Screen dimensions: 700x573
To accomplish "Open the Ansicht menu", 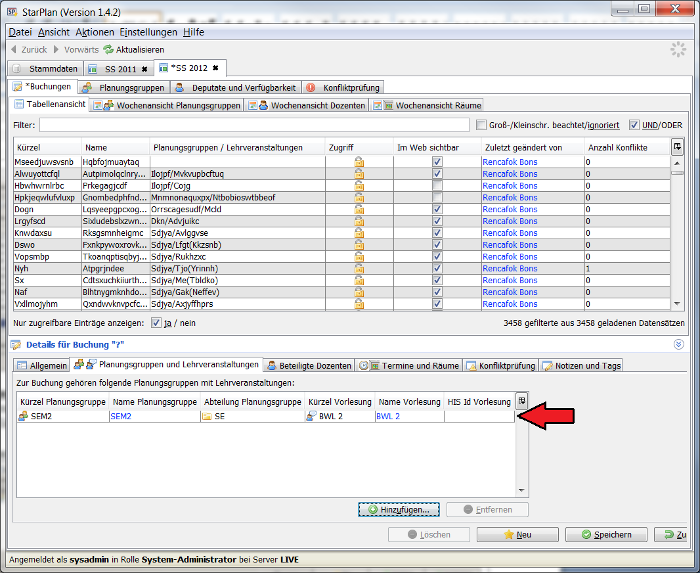I will [x=54, y=32].
